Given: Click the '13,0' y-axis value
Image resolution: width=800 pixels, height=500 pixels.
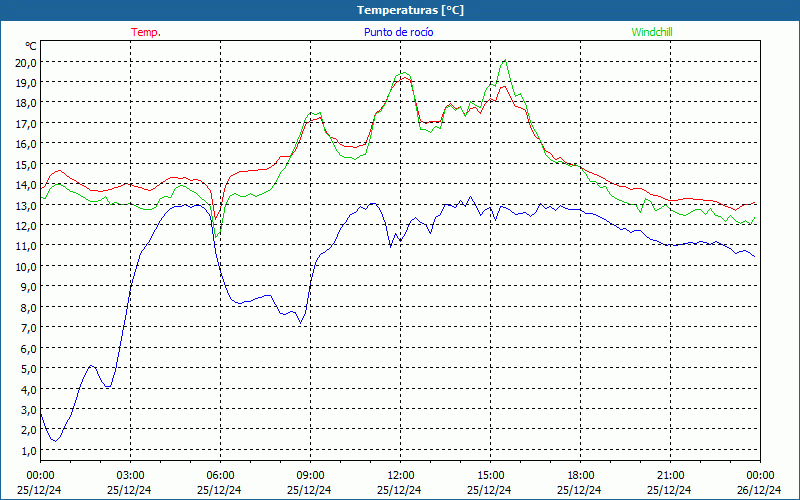Looking at the screenshot, I should [x=27, y=205].
